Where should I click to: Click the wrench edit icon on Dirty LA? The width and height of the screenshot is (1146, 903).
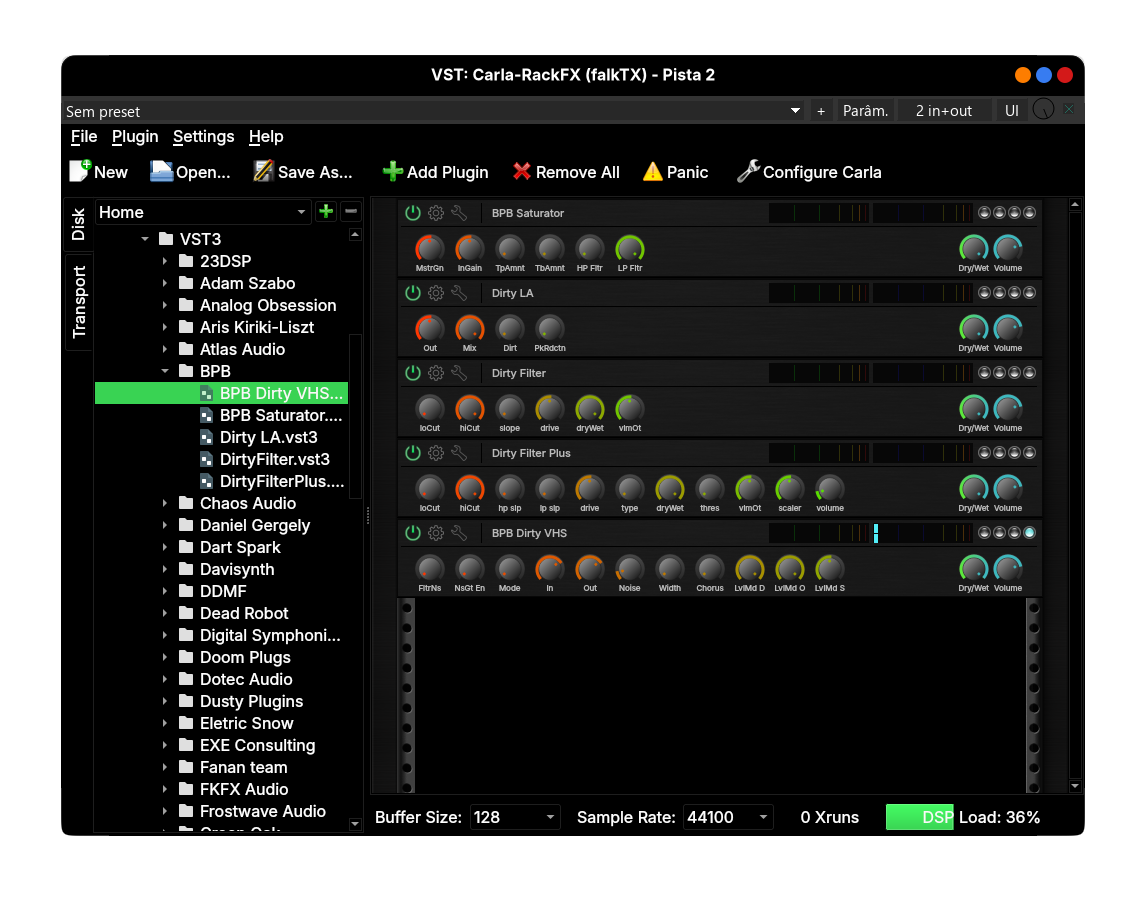pos(459,293)
